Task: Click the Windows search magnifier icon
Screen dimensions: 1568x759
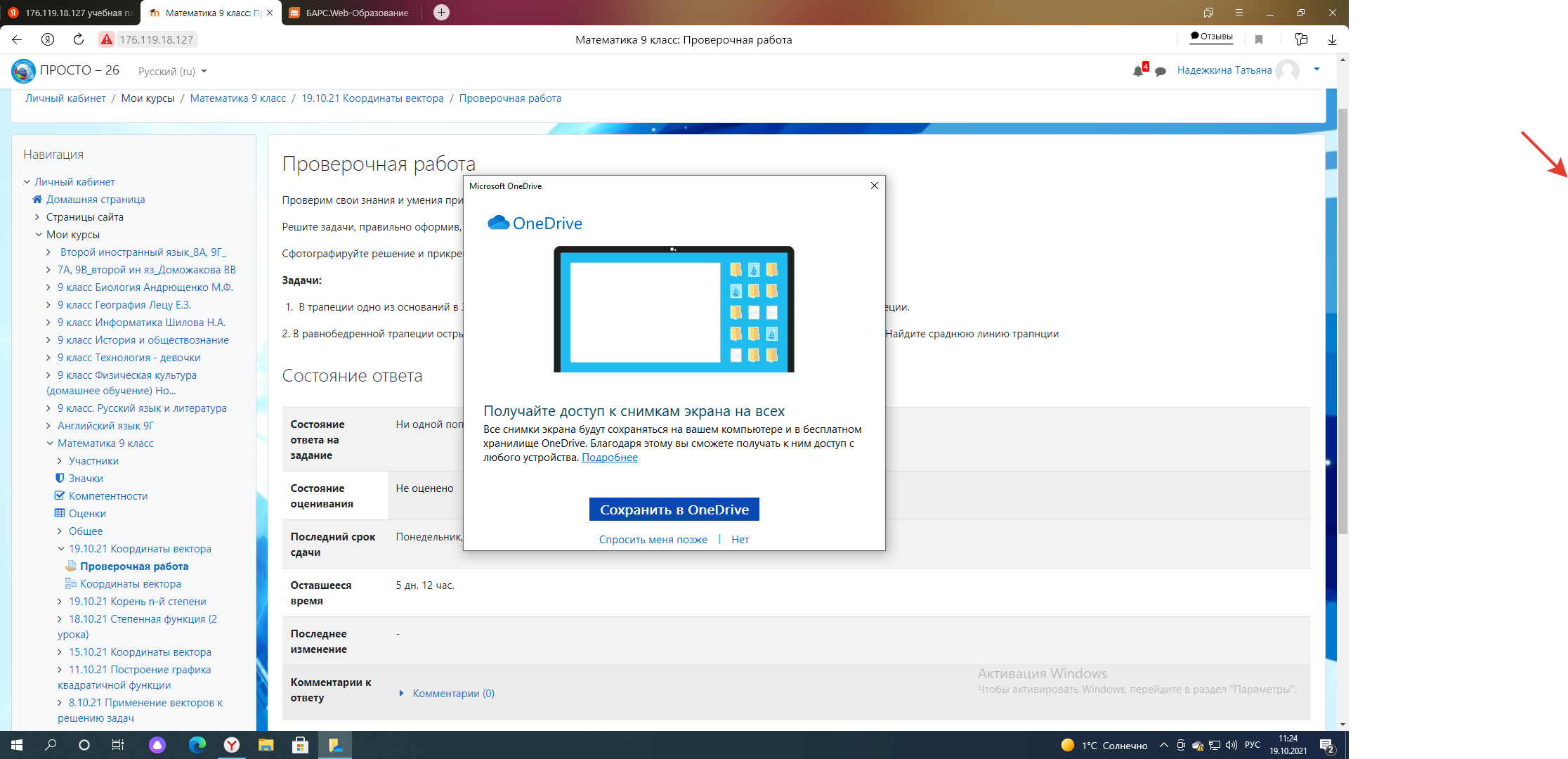Action: point(51,745)
